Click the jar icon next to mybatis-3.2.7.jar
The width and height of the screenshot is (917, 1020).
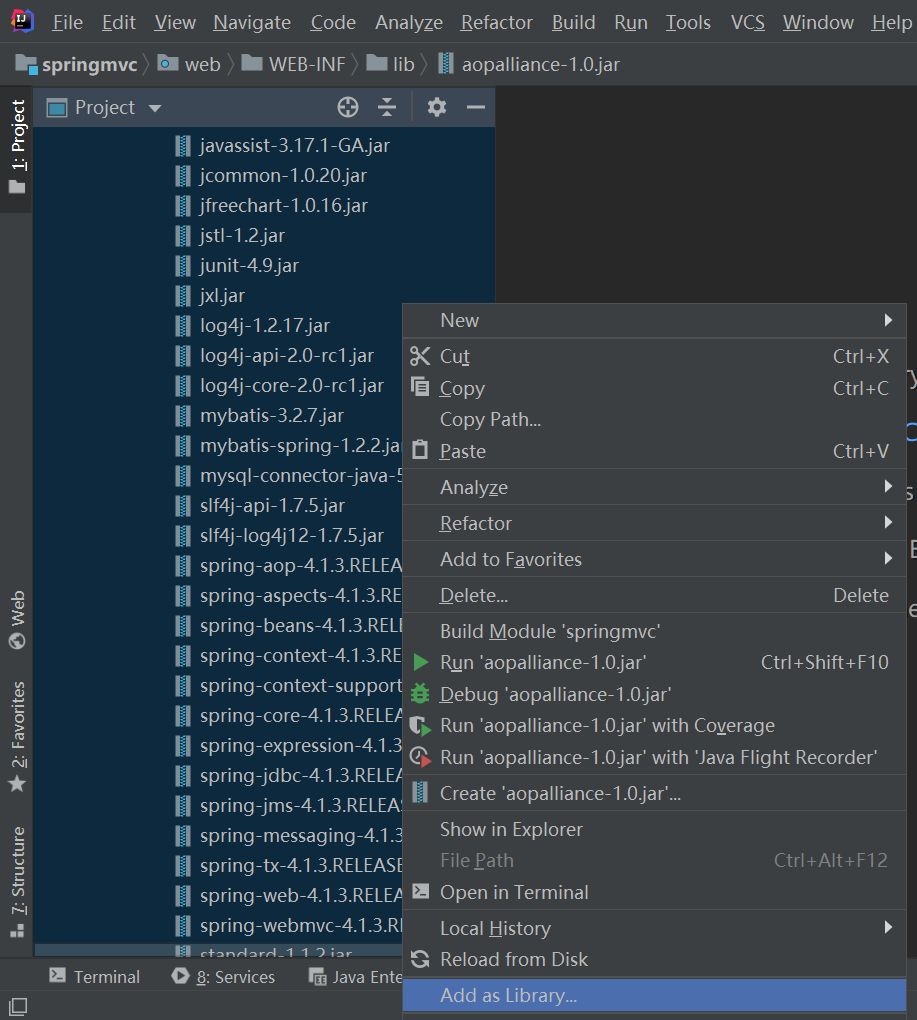point(183,415)
